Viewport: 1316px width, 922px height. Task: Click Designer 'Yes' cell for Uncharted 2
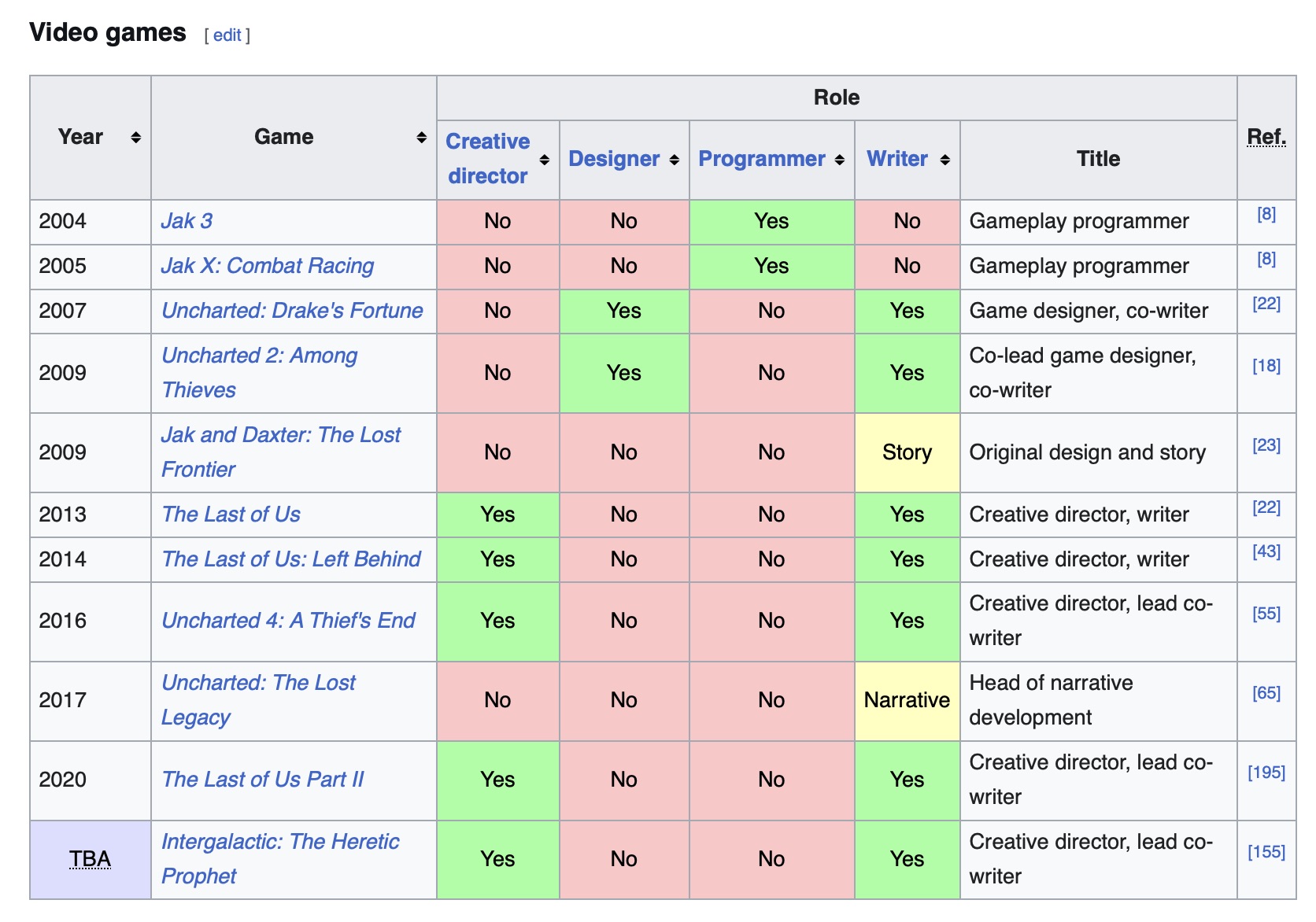tap(623, 373)
